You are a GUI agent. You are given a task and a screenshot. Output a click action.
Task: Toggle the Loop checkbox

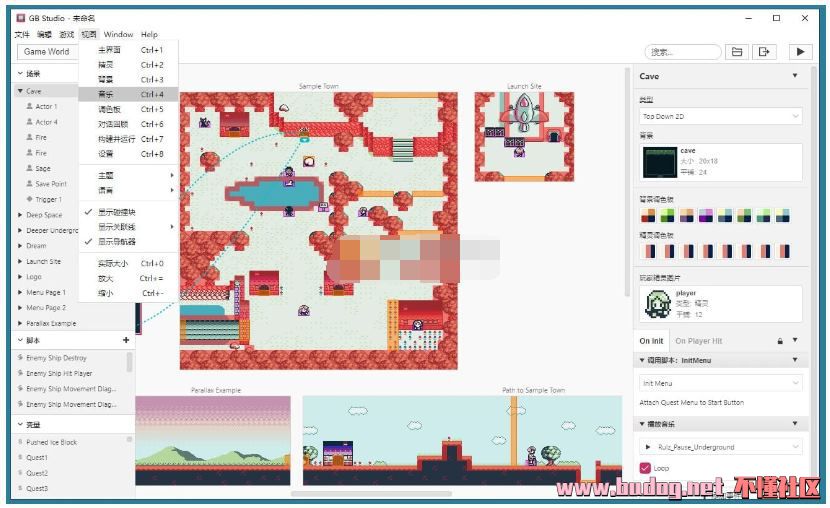[645, 468]
